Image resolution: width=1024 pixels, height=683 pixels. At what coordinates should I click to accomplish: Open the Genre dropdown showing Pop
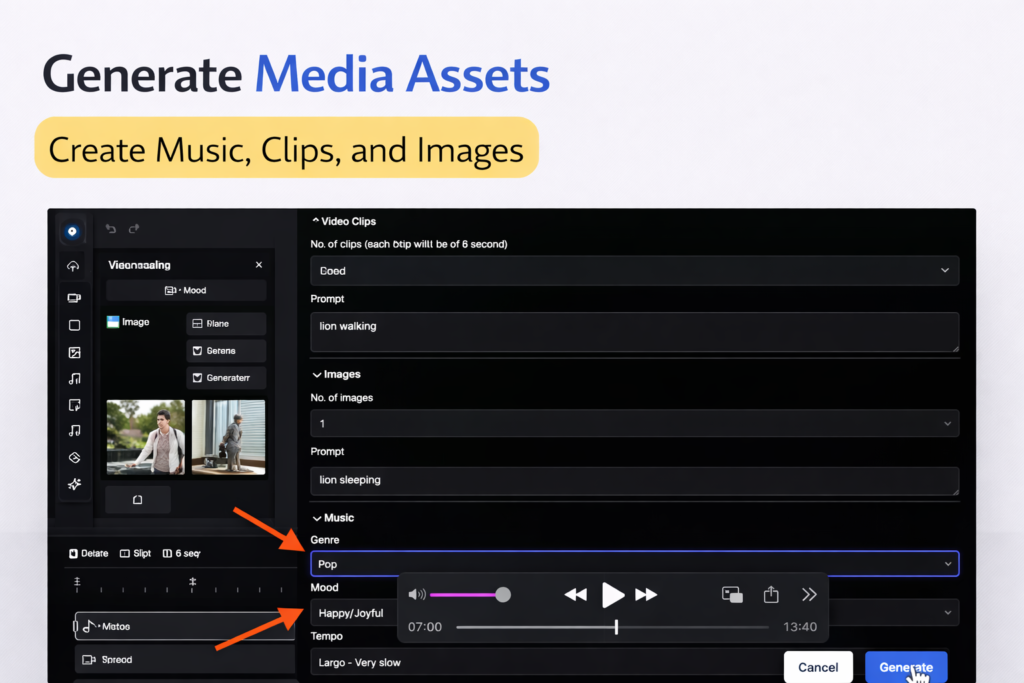(x=634, y=564)
